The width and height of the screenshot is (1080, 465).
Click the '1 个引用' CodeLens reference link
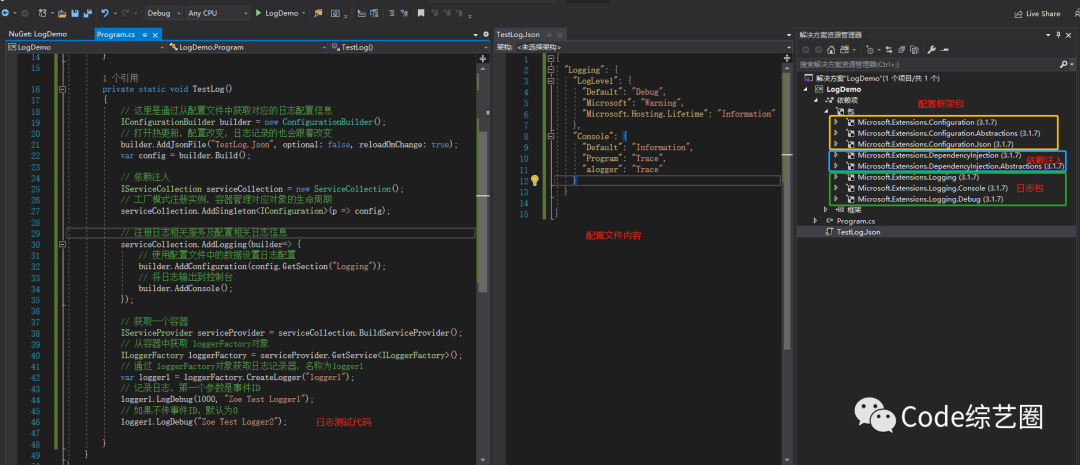[x=120, y=79]
